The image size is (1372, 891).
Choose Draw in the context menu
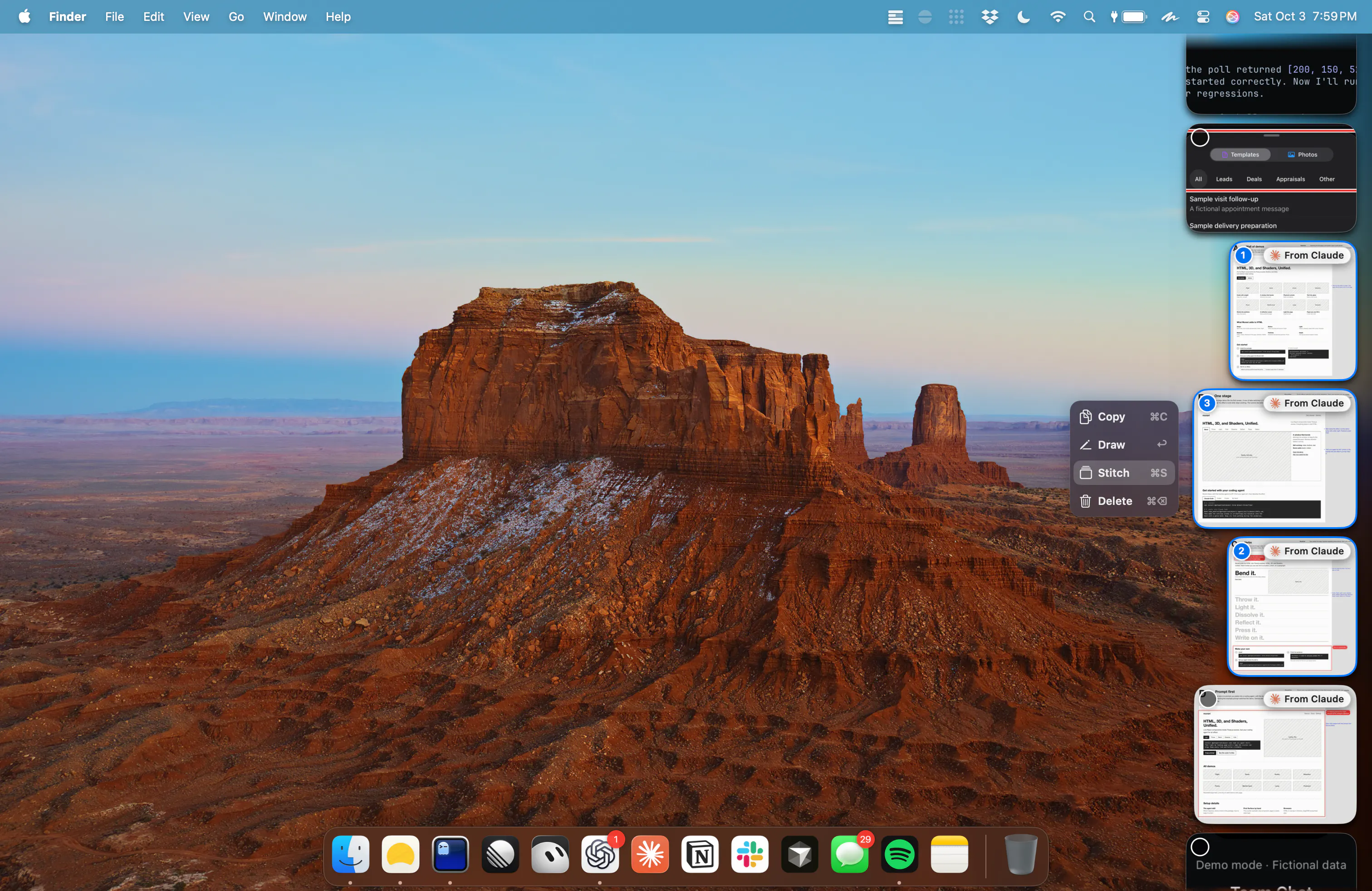coord(1123,445)
